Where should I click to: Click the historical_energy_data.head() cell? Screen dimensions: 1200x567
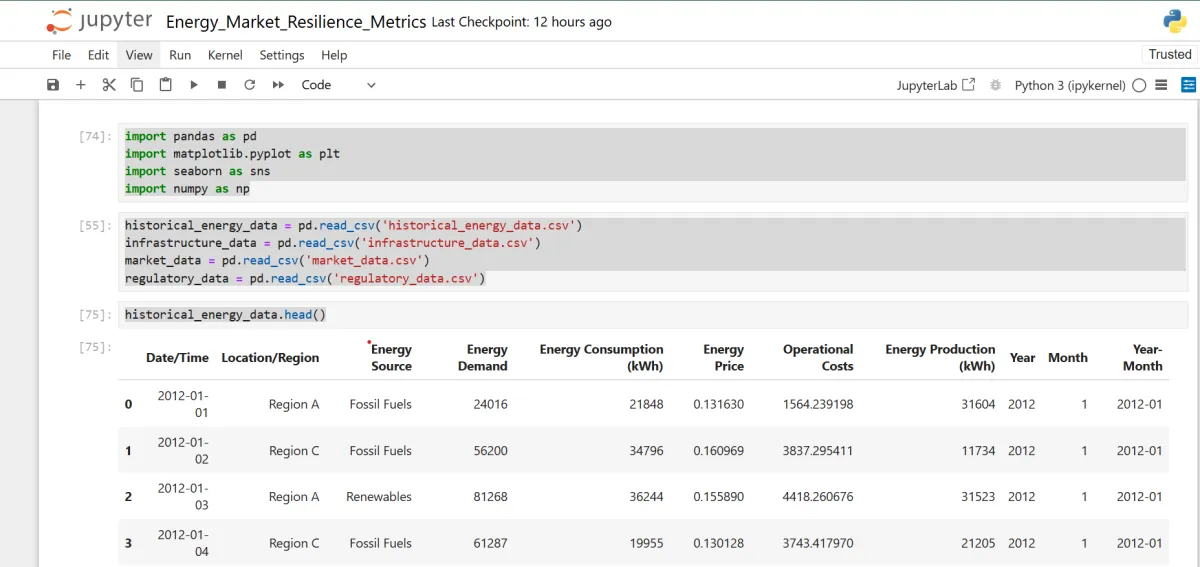coord(654,315)
